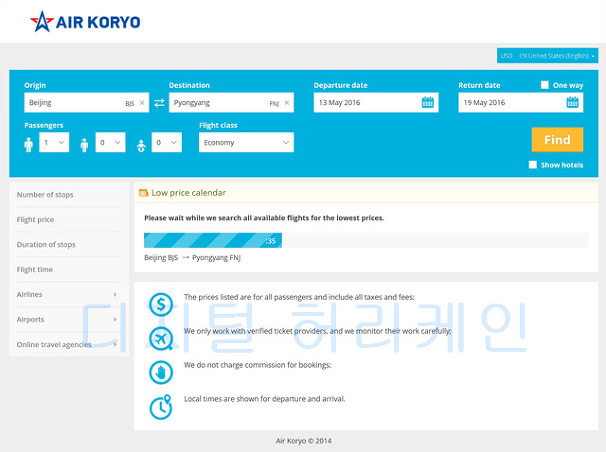
Task: Click the Destination field showing Pyongyang
Action: point(231,102)
